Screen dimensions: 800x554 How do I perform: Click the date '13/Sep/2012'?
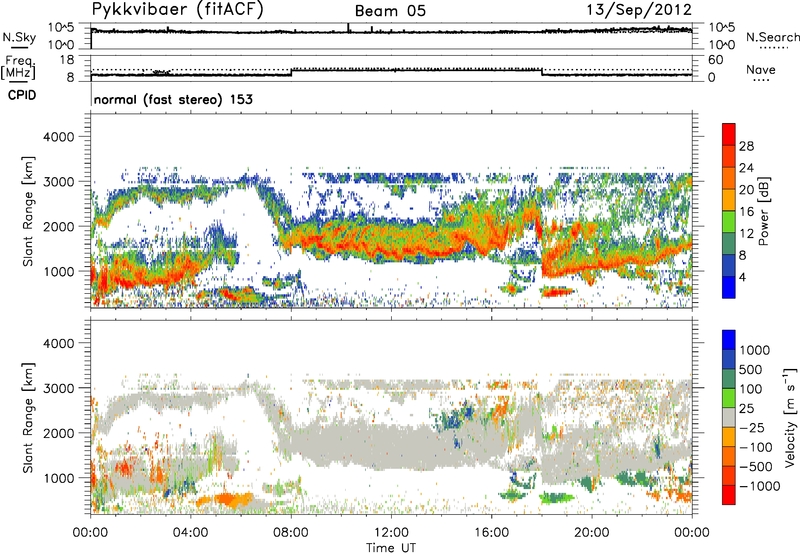tap(639, 9)
